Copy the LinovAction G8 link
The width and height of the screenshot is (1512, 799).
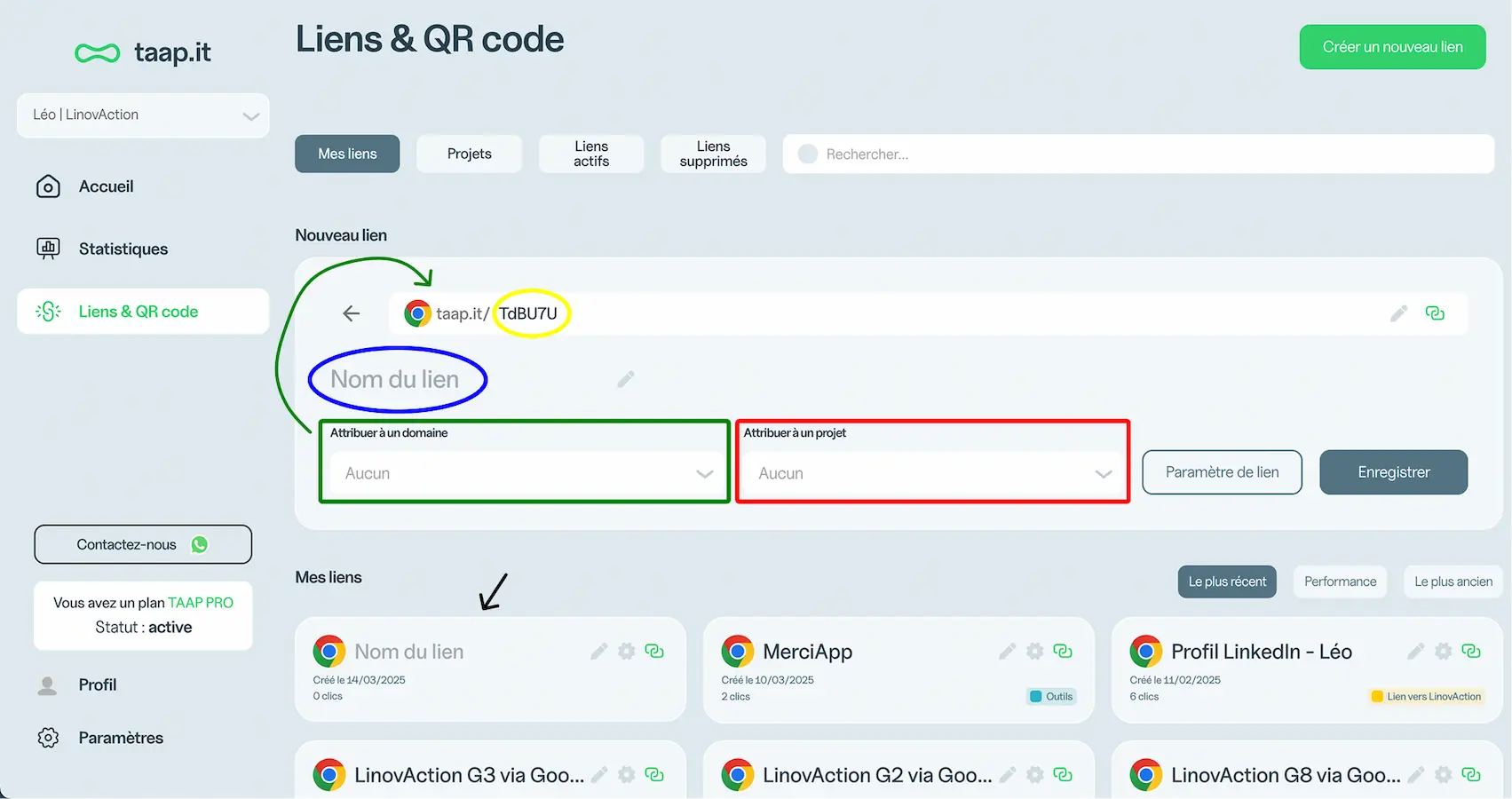[x=1471, y=775]
